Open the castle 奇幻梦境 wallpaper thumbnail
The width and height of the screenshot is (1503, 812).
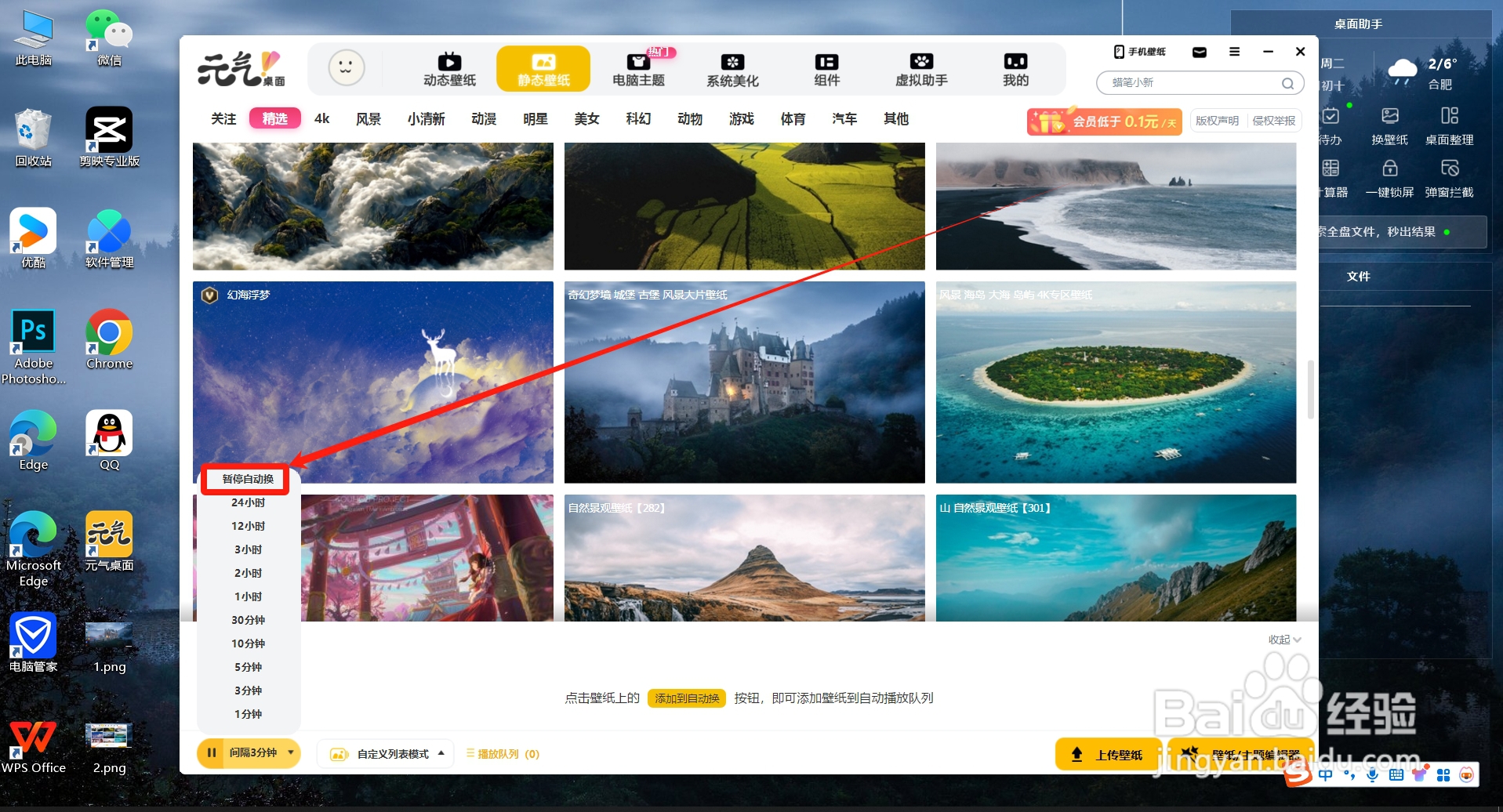744,382
